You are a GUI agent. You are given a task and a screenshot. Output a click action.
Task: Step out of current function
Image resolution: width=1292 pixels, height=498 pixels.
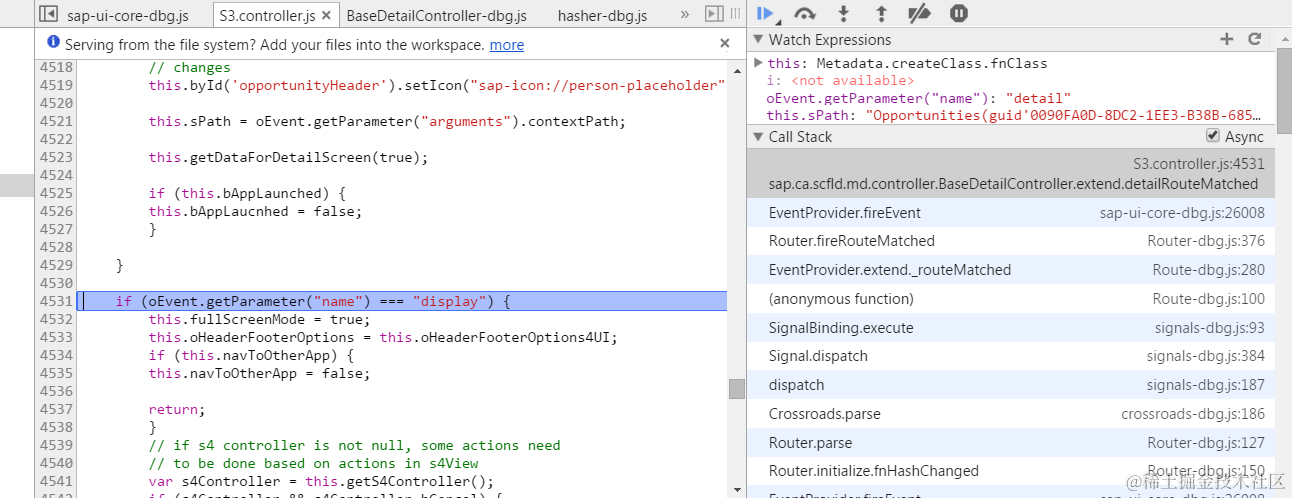click(x=881, y=13)
